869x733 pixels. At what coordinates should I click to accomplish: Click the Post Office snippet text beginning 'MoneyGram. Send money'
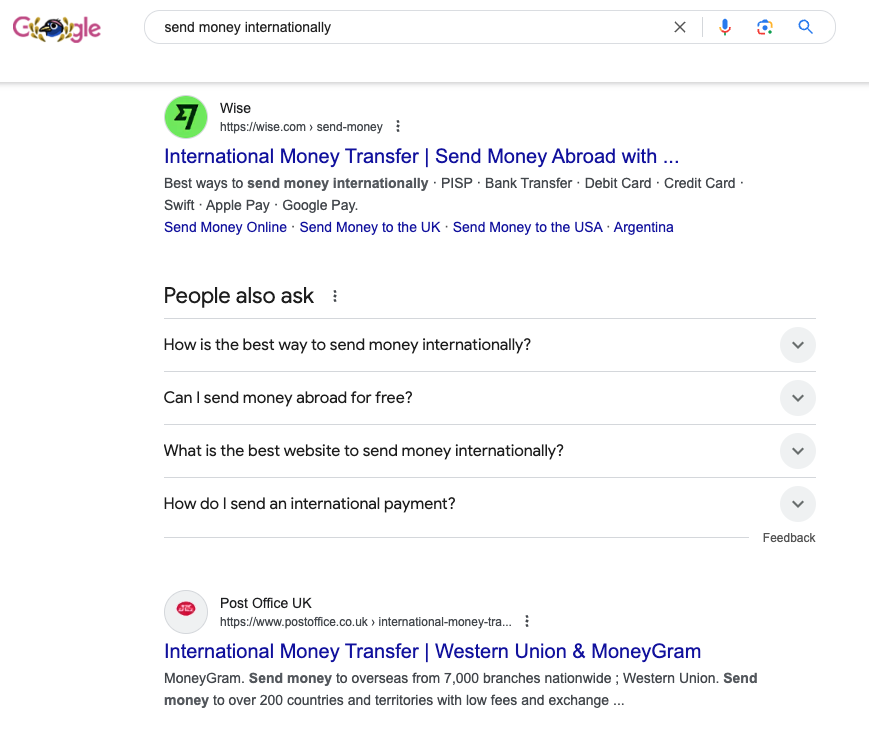(x=460, y=689)
